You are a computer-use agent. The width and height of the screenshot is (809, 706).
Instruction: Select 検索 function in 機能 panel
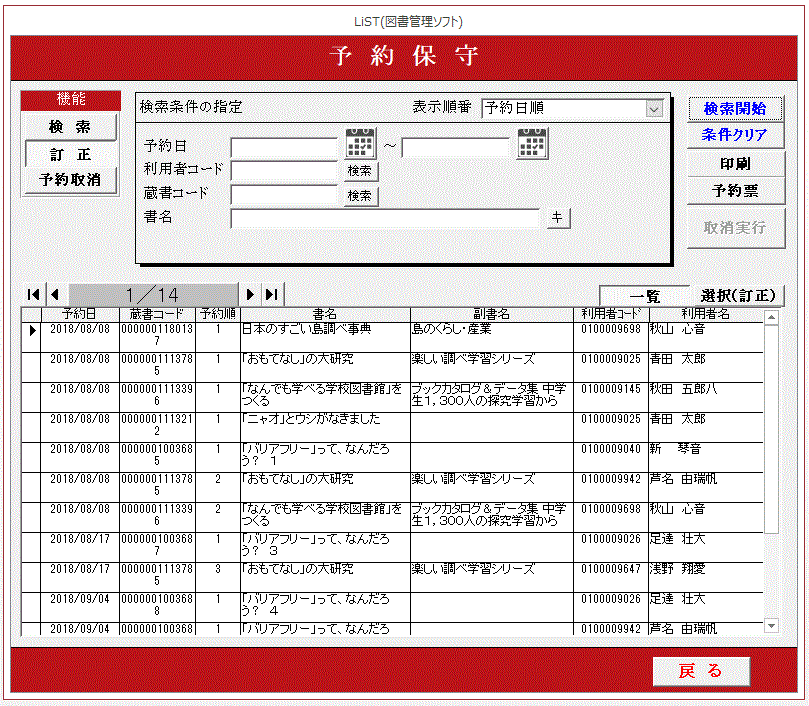[70, 127]
